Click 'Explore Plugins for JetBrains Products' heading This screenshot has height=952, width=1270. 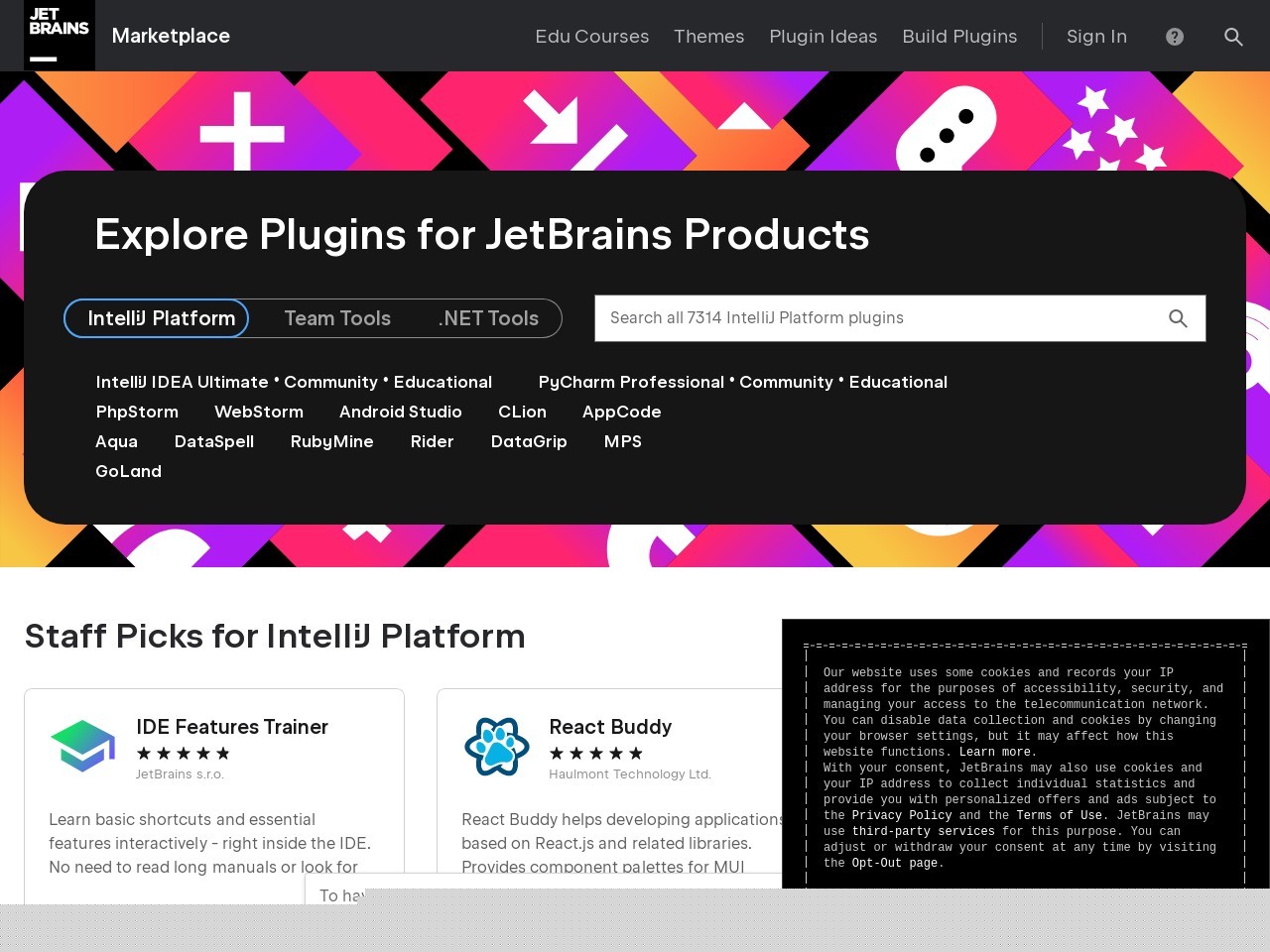click(482, 235)
